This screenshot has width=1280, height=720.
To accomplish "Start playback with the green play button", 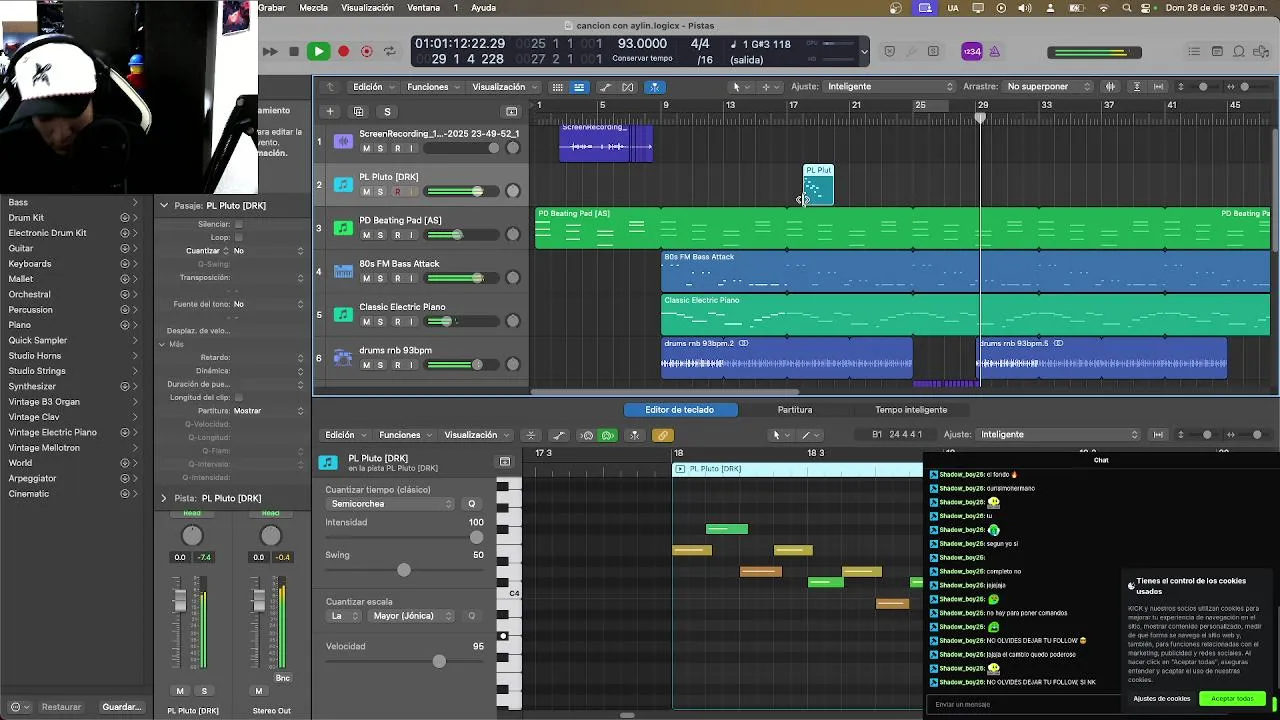I will tap(318, 51).
